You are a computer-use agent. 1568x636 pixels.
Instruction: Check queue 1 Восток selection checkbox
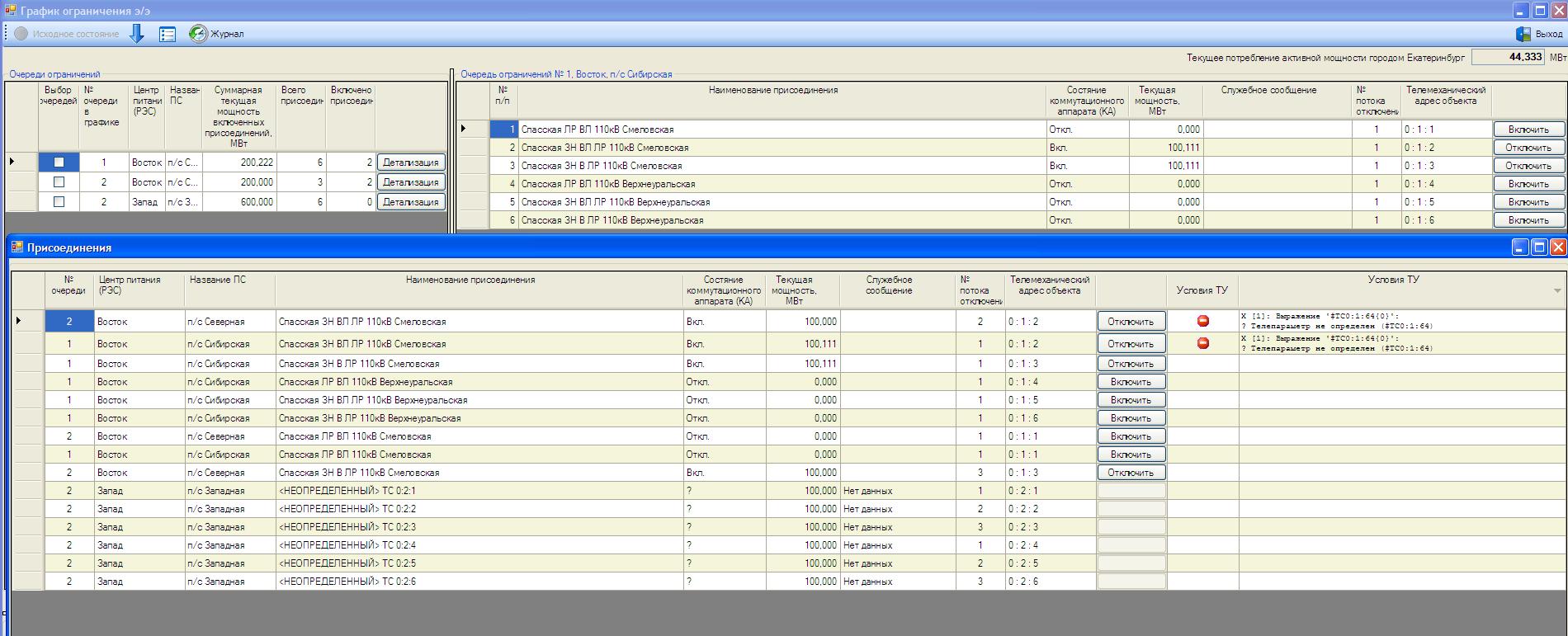59,163
